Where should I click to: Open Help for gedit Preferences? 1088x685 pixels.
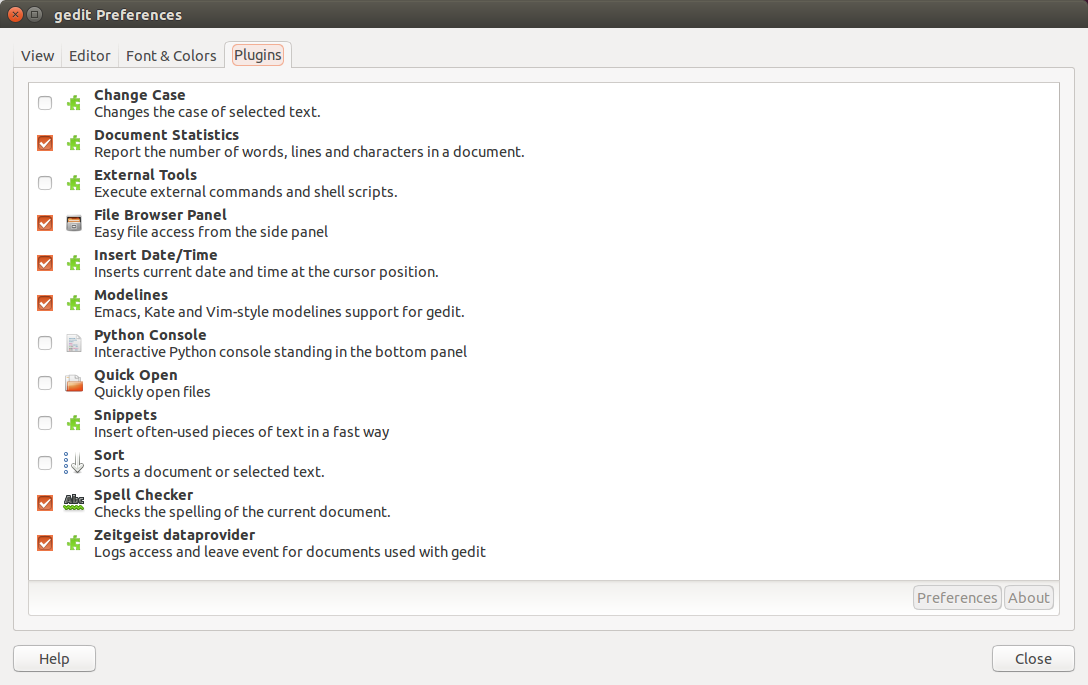point(54,659)
